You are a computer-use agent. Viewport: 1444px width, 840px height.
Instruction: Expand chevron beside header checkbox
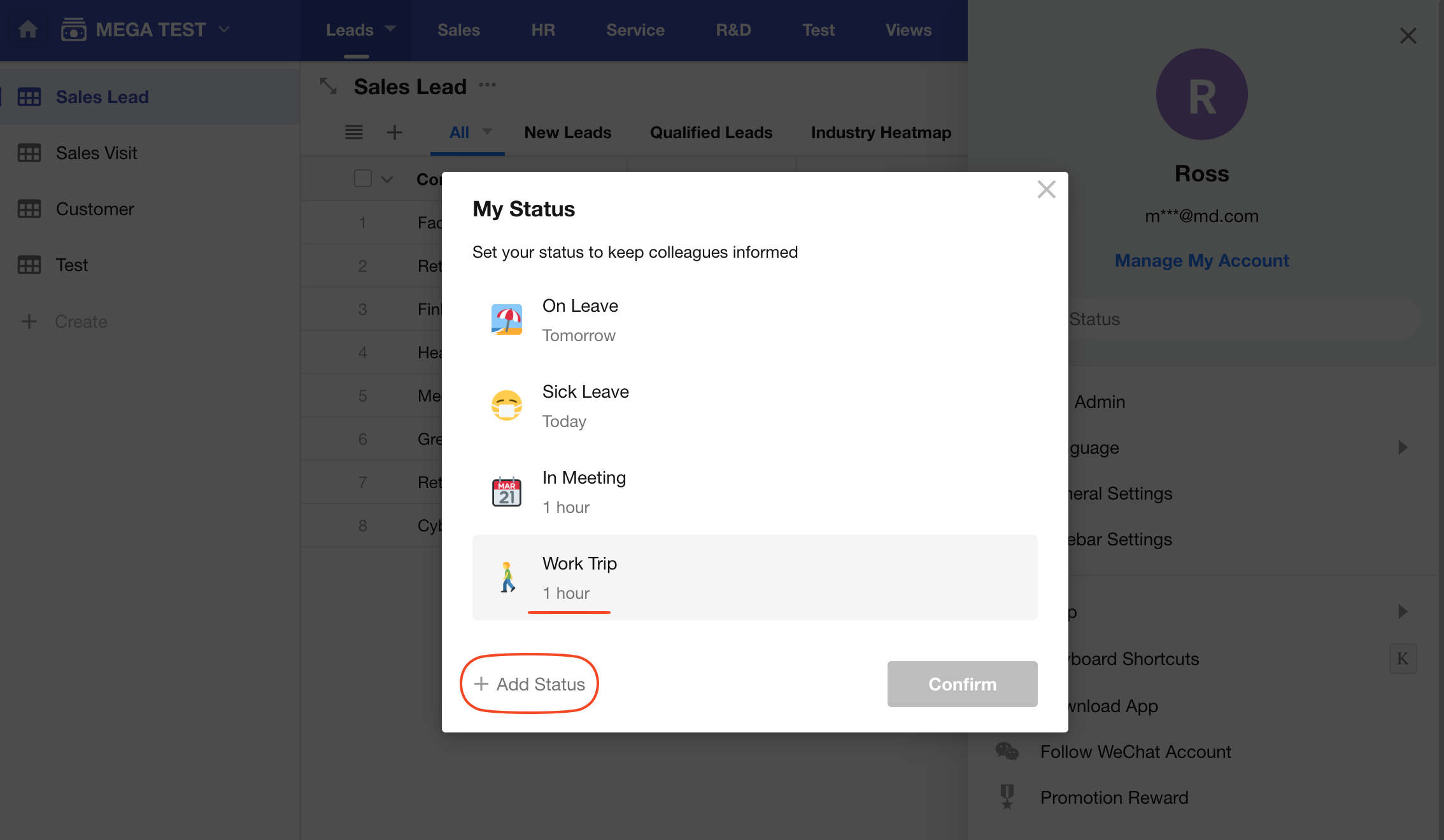[x=386, y=179]
